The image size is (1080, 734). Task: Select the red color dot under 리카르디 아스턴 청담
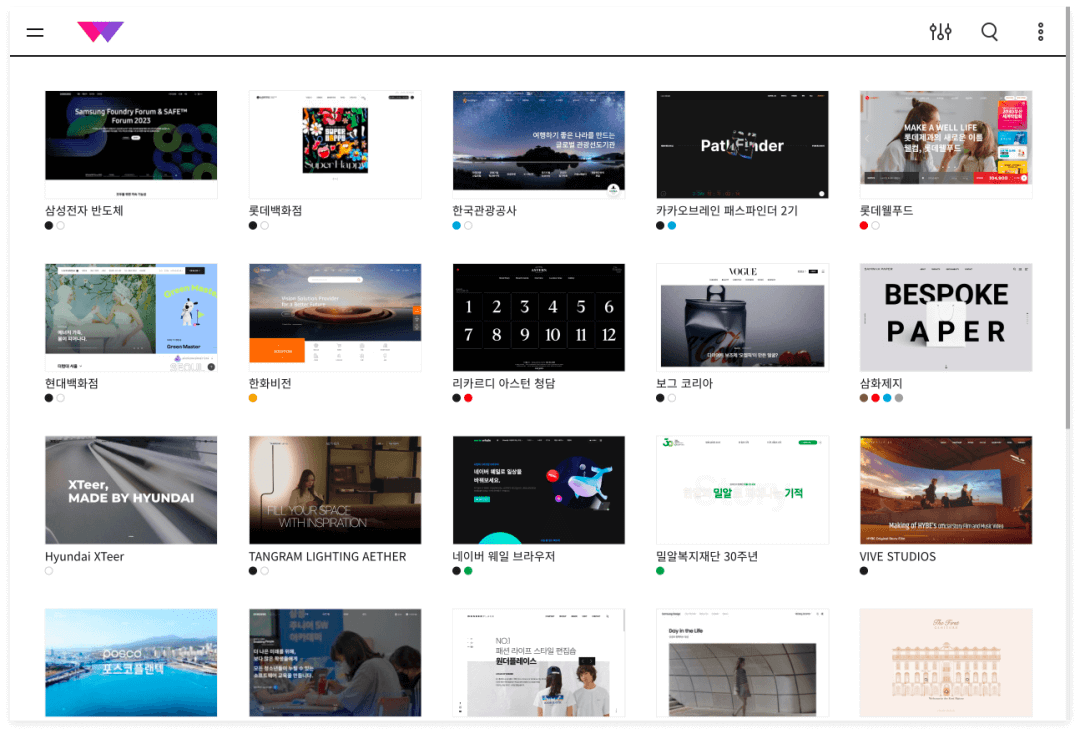point(468,398)
